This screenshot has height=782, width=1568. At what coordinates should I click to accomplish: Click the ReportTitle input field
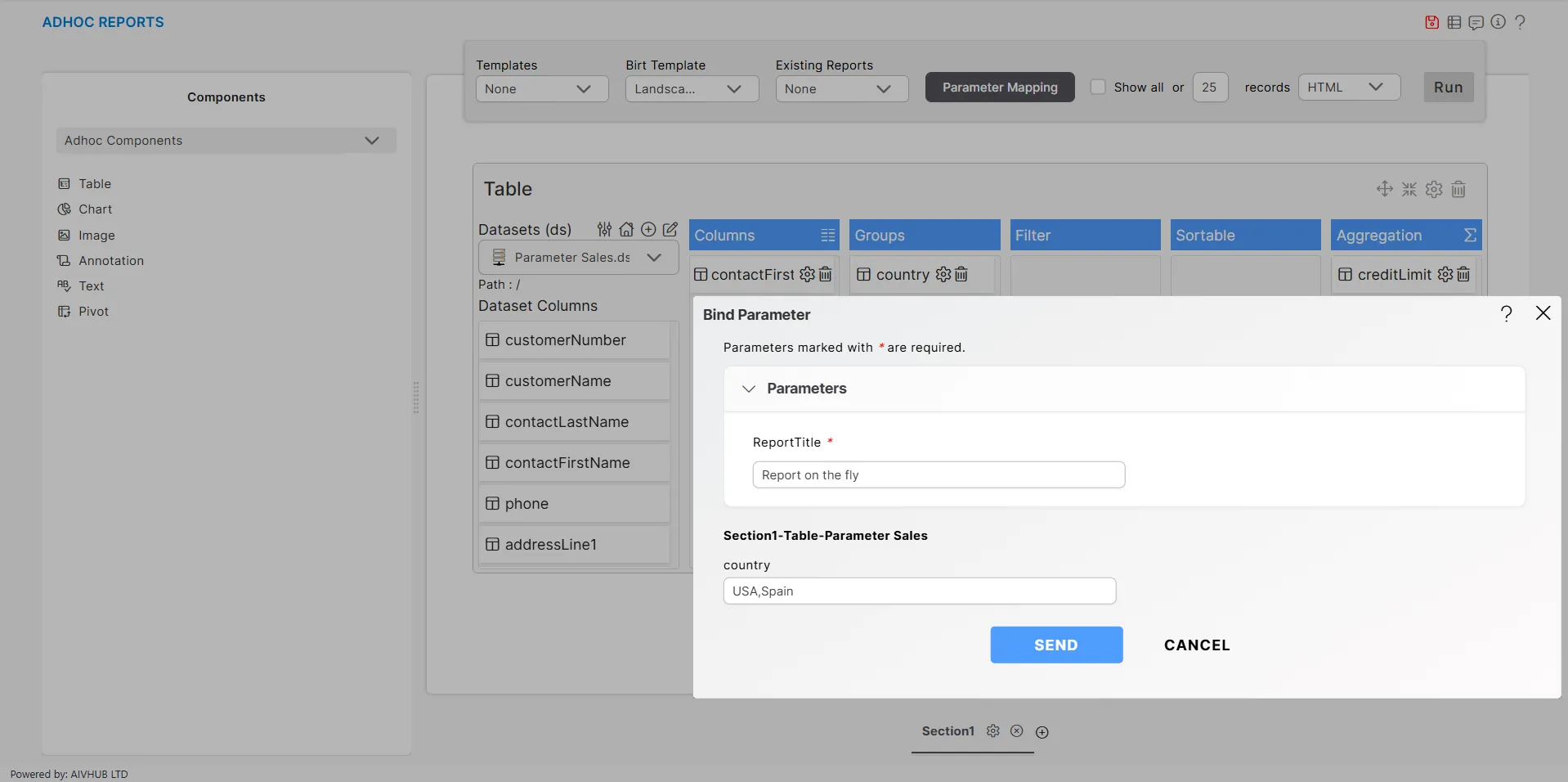pyautogui.click(x=938, y=475)
